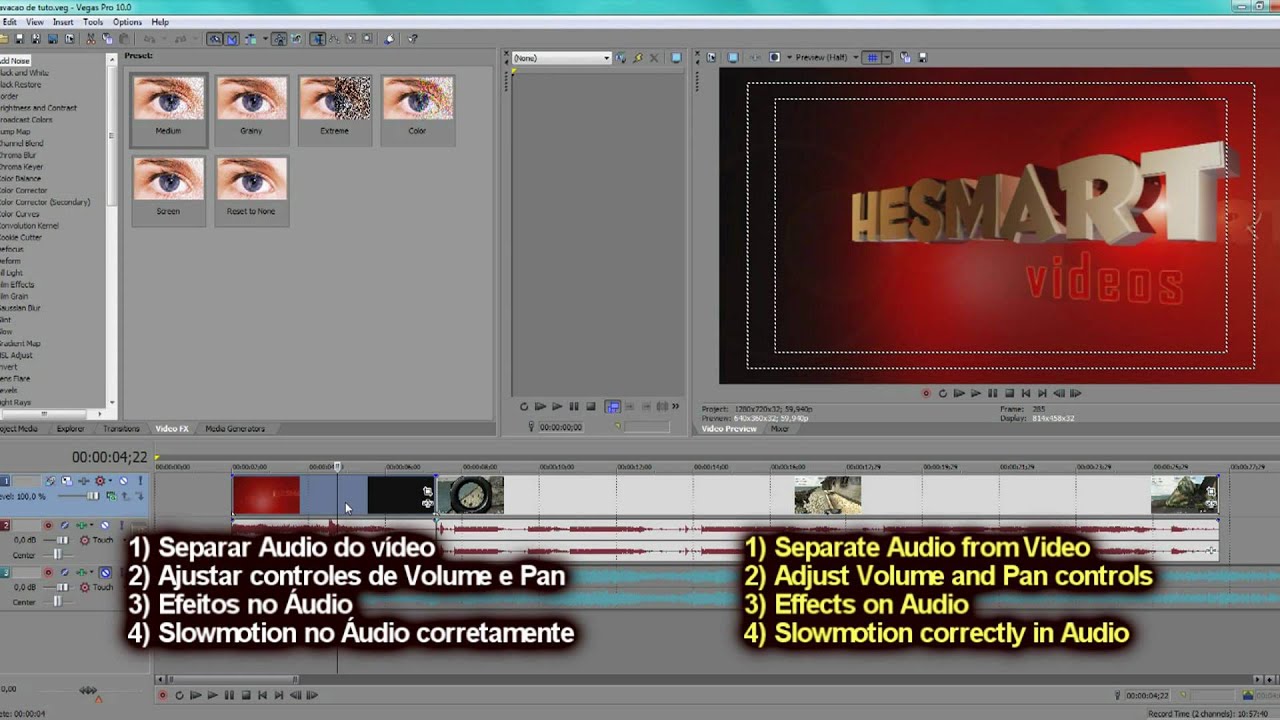Click the What's This help icon in toolbar

(413, 39)
